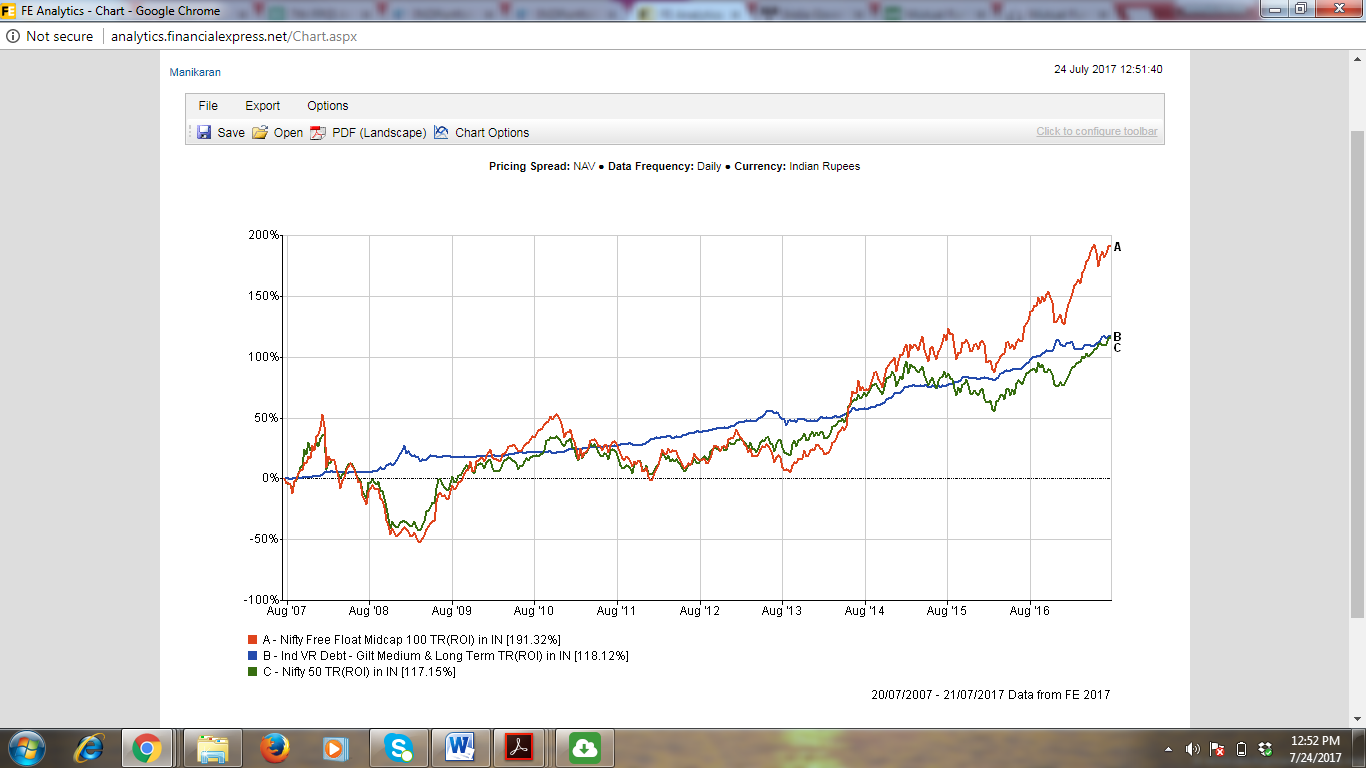Click the Open label in toolbar

pos(288,133)
